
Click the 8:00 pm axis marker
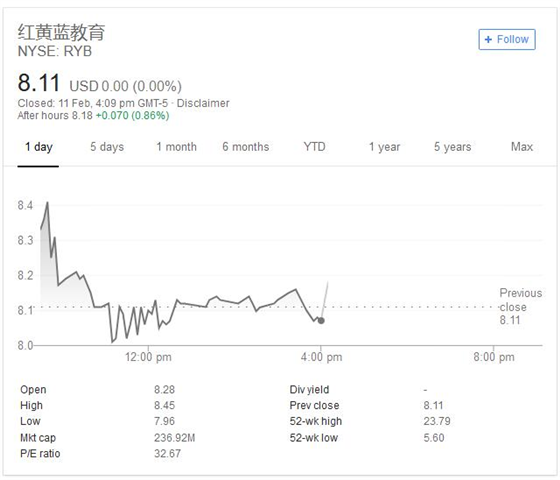494,357
